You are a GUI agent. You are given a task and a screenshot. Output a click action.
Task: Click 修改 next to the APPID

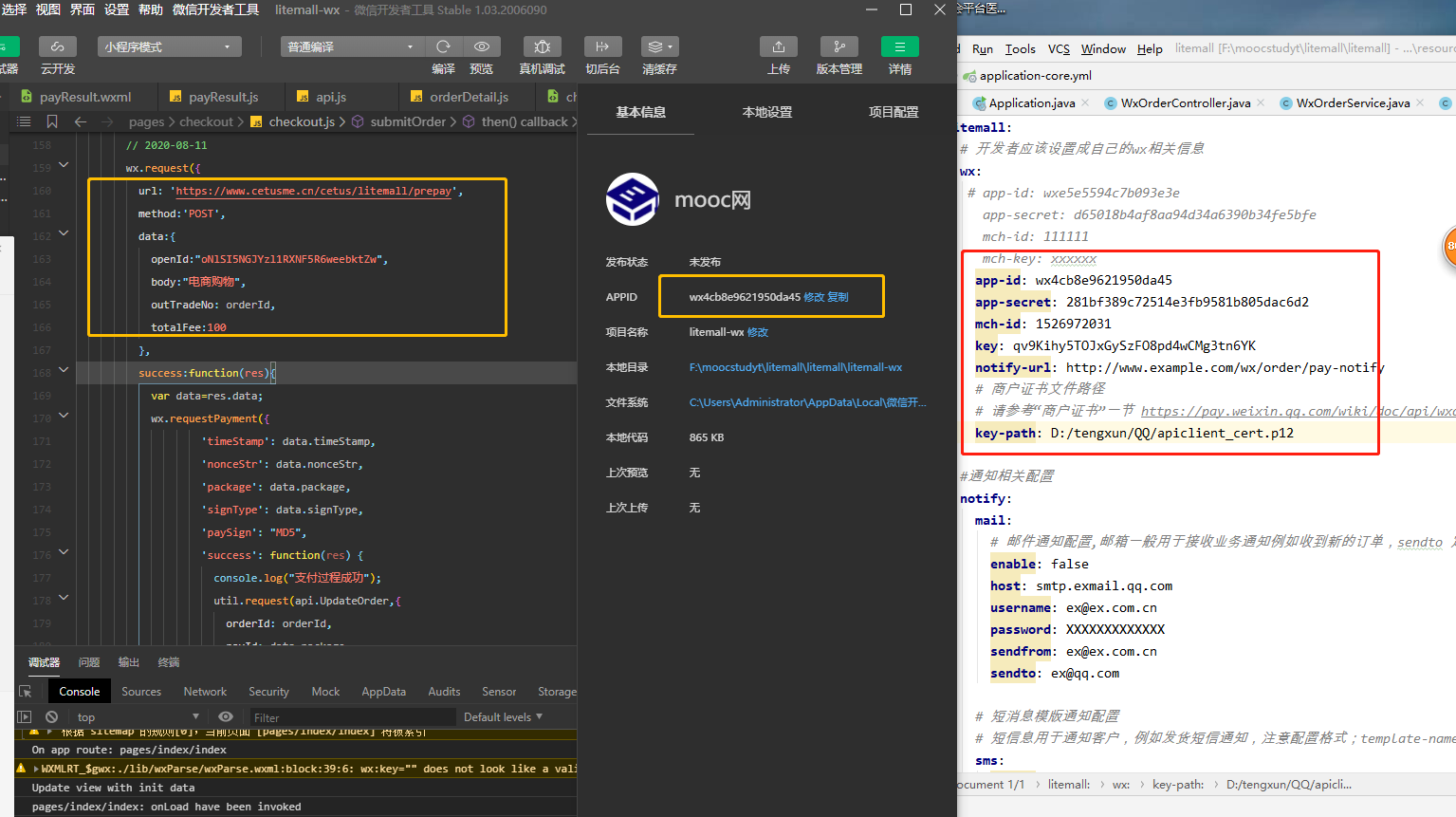814,297
